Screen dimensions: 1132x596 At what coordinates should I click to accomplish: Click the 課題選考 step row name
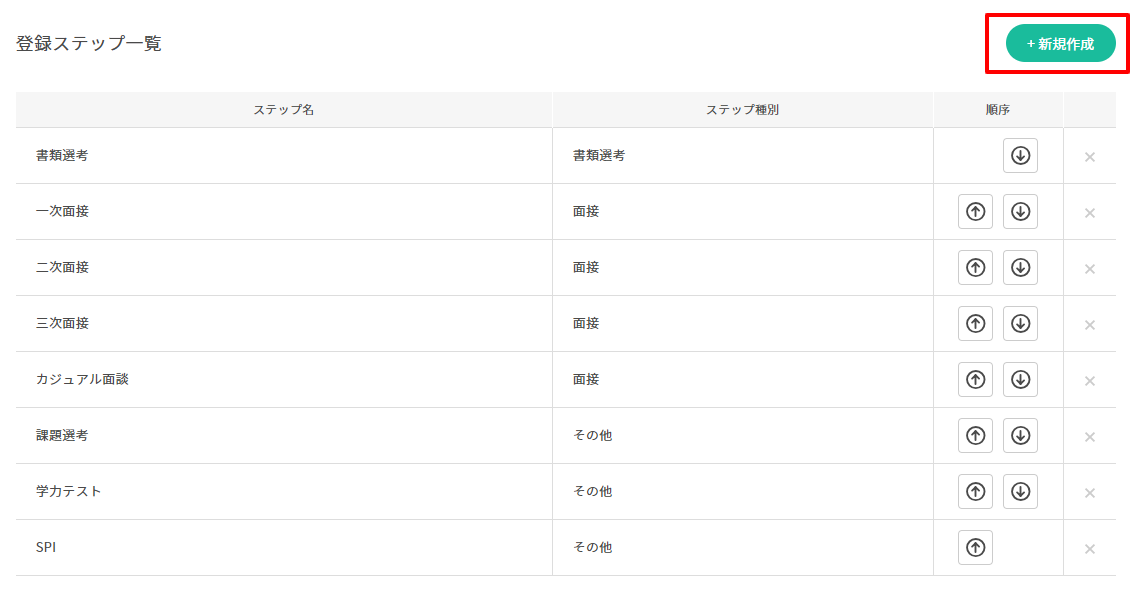click(62, 436)
